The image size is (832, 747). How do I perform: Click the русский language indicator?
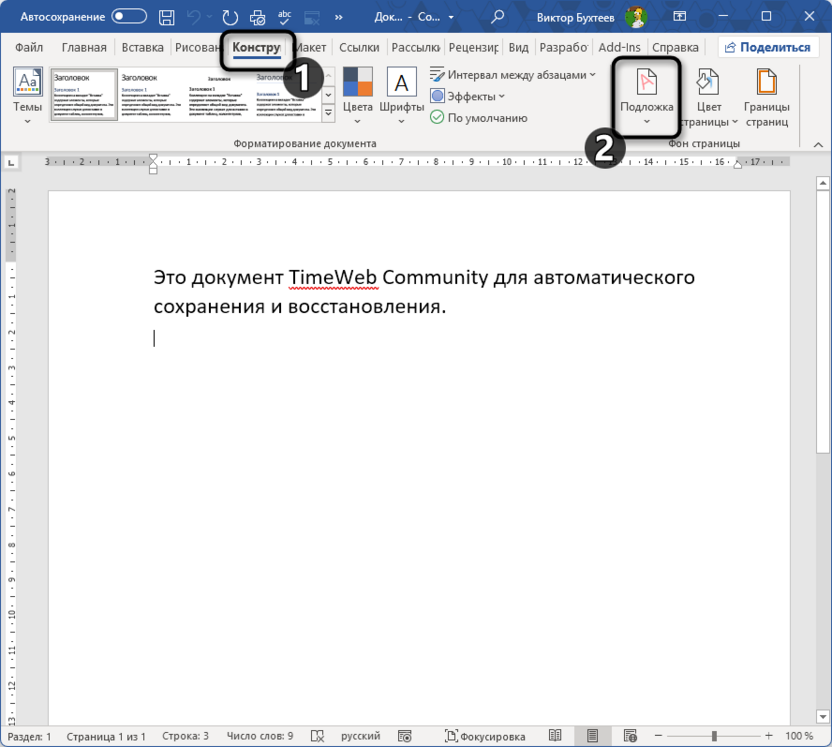[360, 736]
